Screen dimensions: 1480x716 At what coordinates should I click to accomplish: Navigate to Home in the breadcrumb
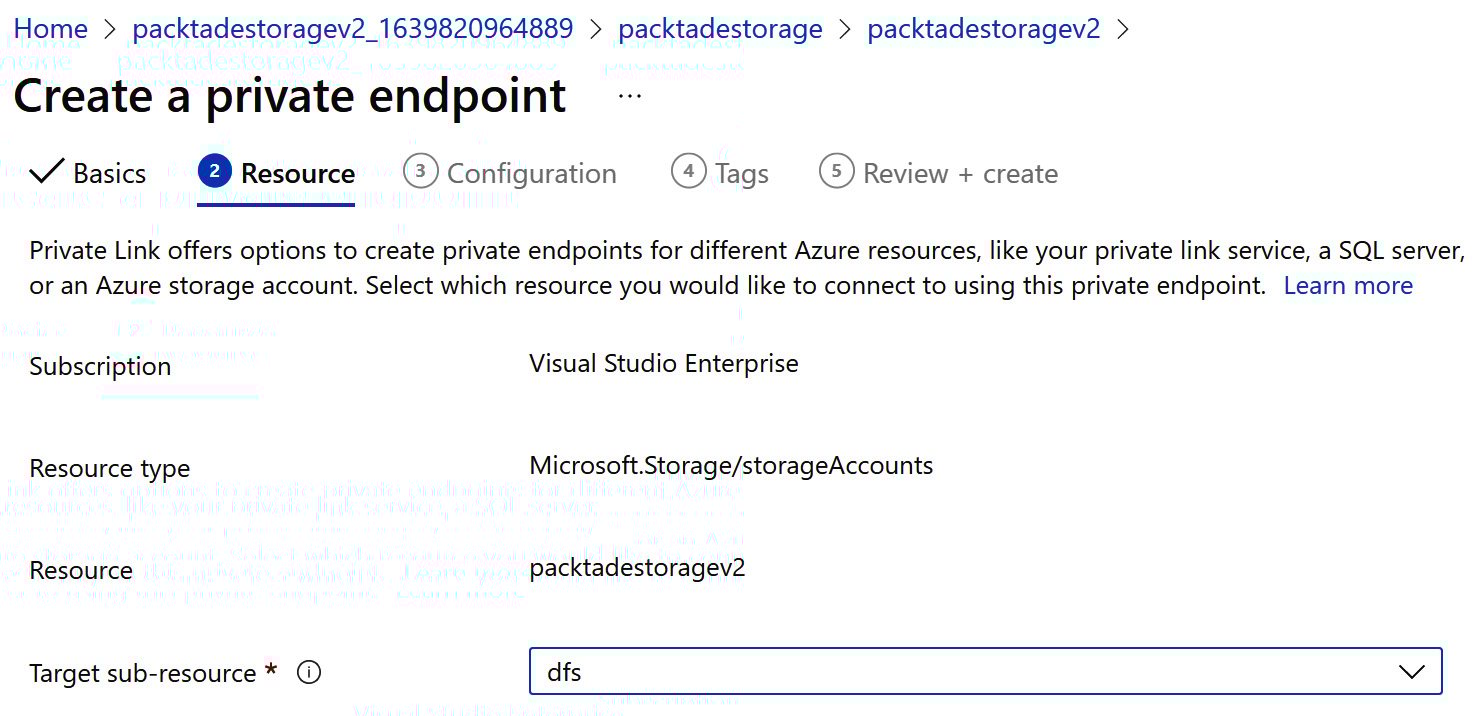50,29
